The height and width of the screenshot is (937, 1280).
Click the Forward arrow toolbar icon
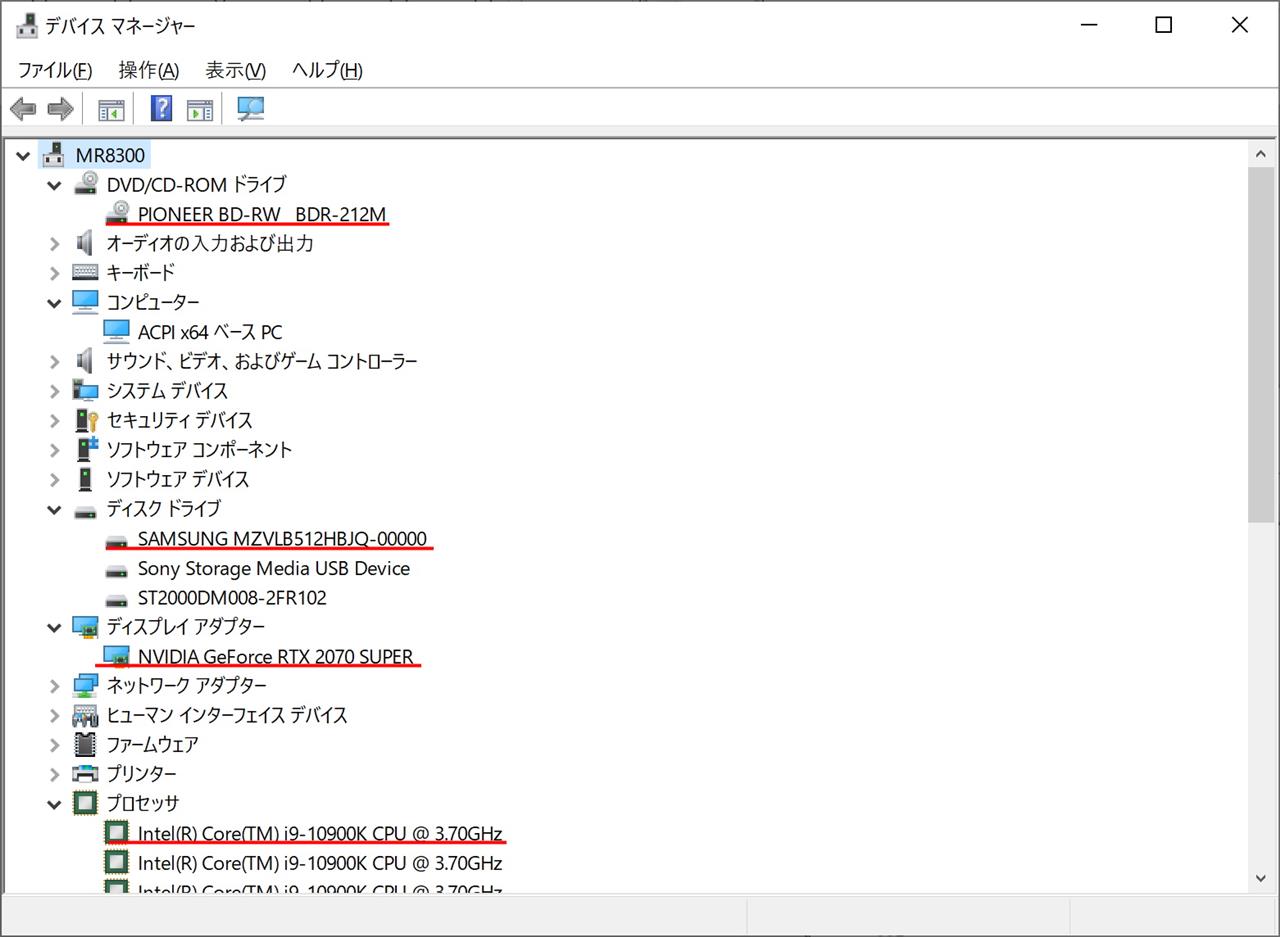click(x=61, y=108)
